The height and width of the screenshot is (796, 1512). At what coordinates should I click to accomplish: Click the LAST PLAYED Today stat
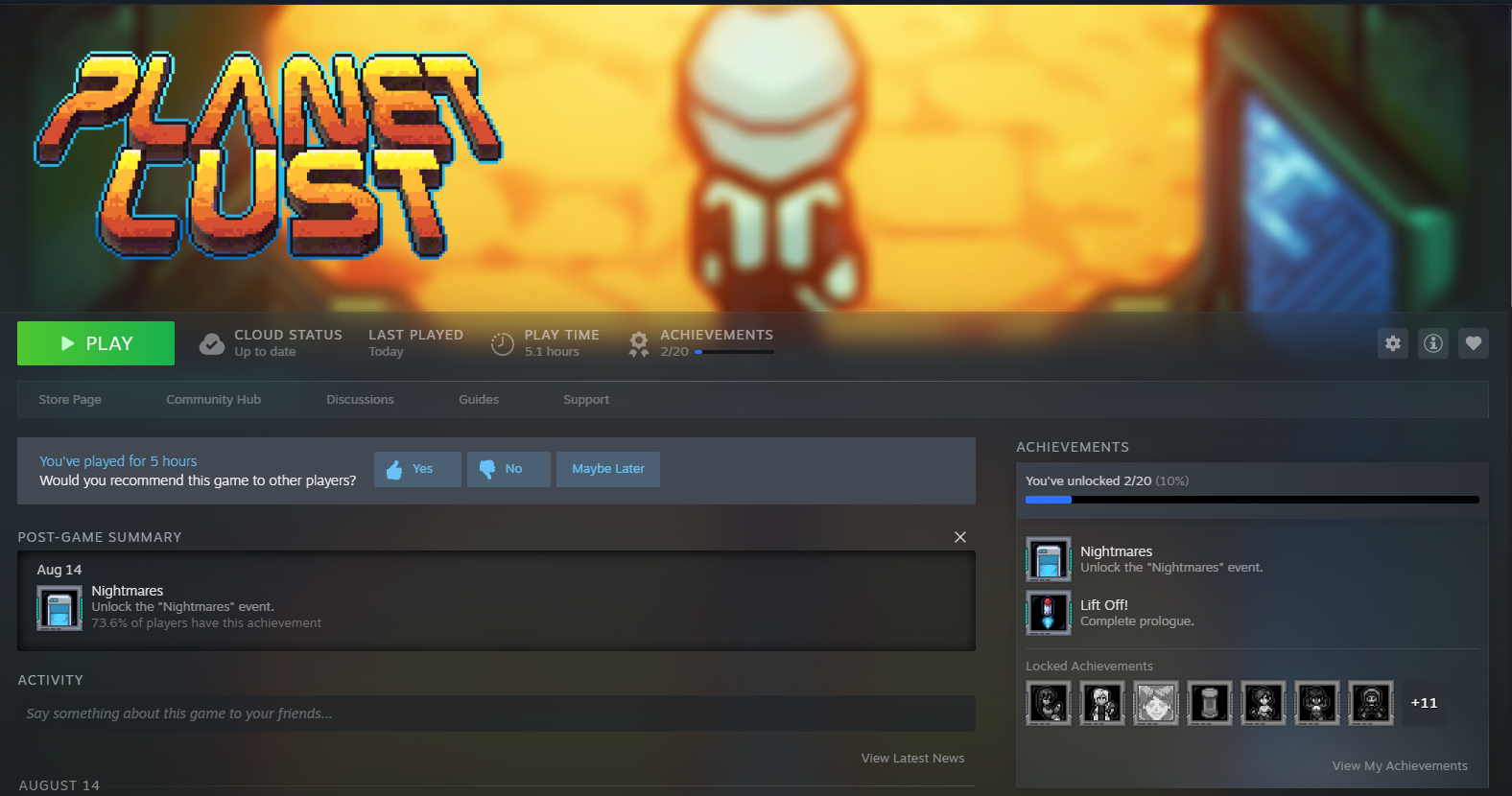coord(415,343)
